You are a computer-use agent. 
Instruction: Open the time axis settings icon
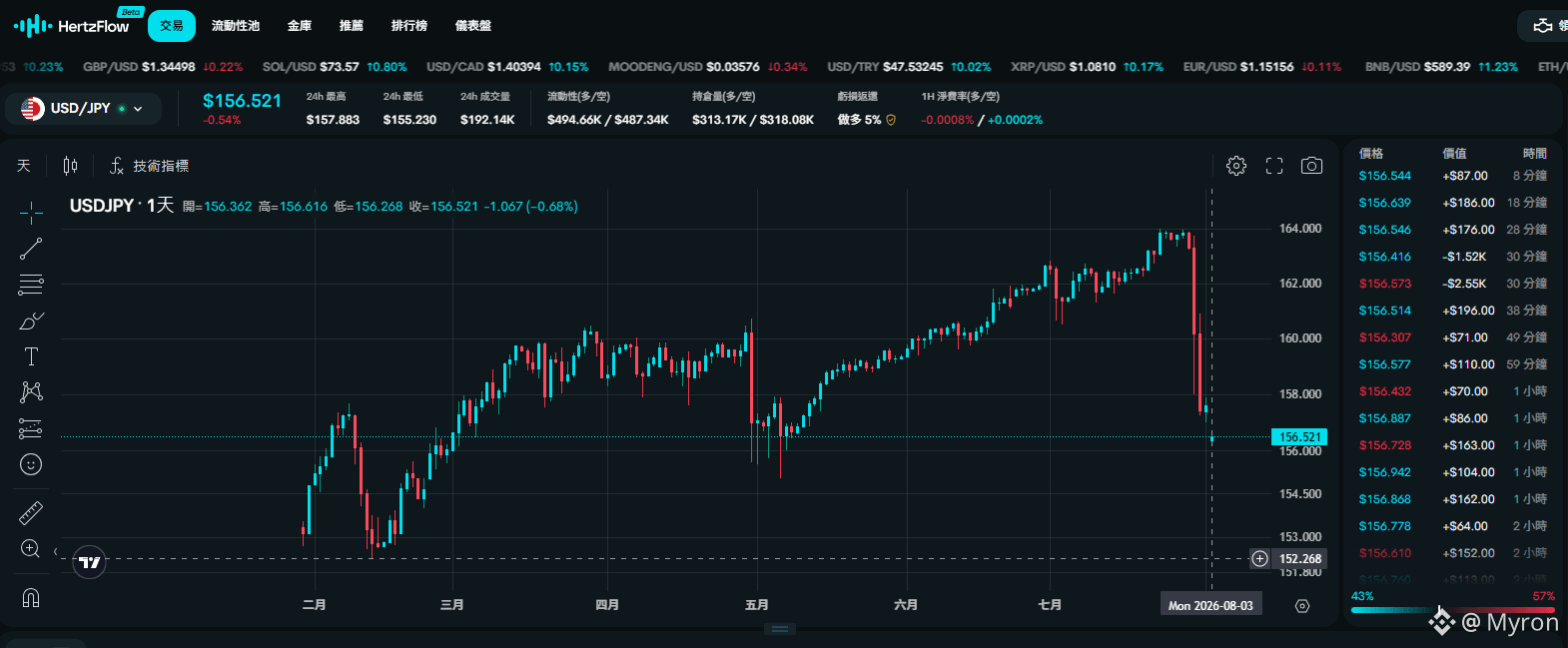[x=1302, y=606]
